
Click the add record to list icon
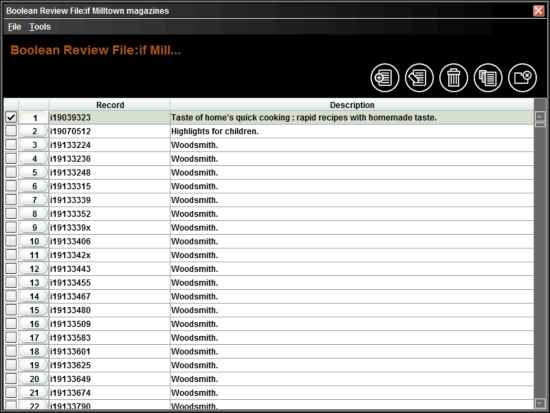pyautogui.click(x=385, y=78)
